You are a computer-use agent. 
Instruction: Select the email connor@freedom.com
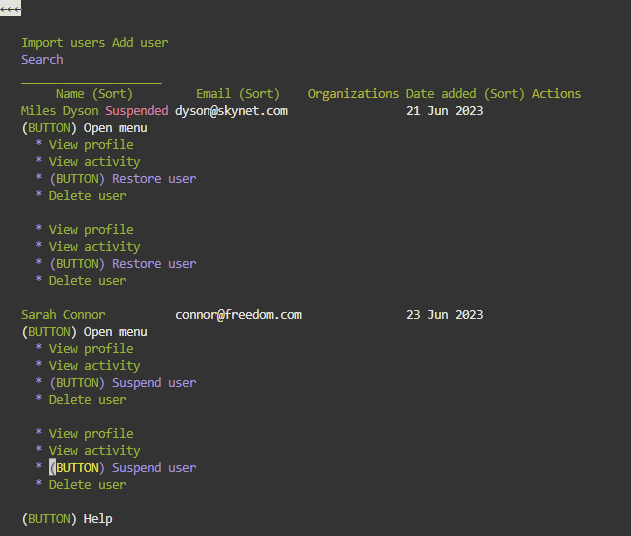point(238,315)
